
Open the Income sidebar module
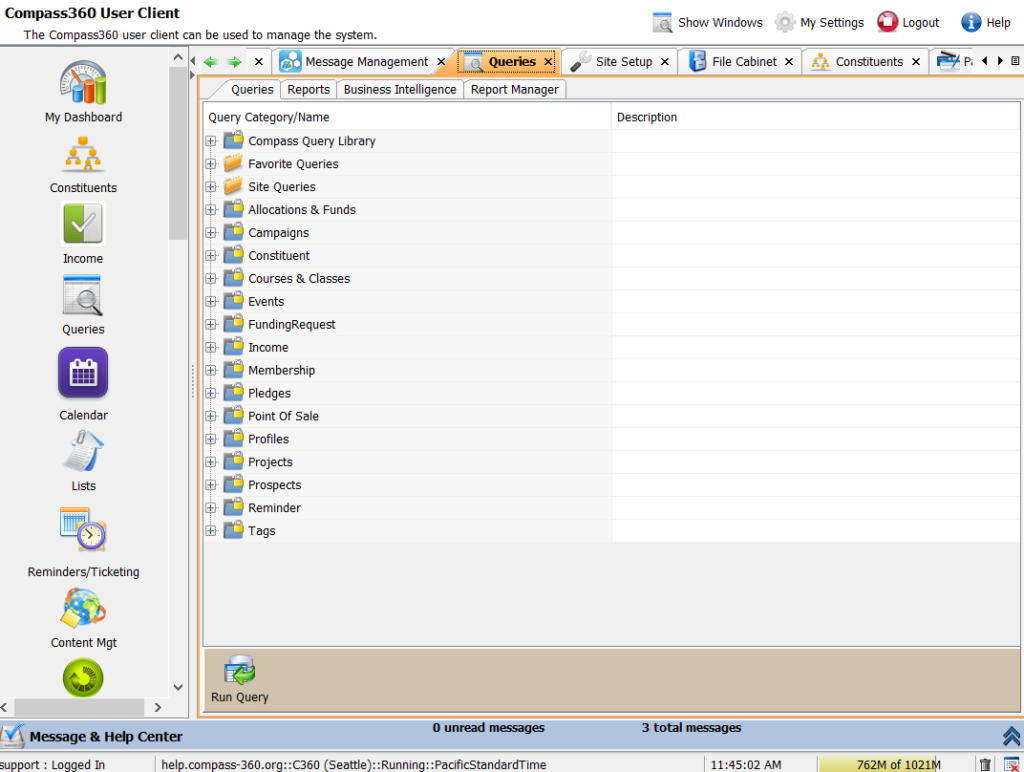83,234
